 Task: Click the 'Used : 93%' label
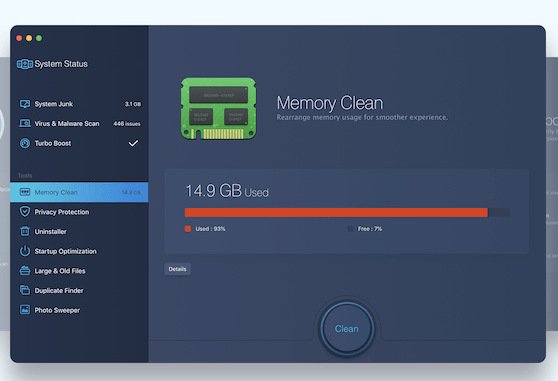[x=210, y=229]
